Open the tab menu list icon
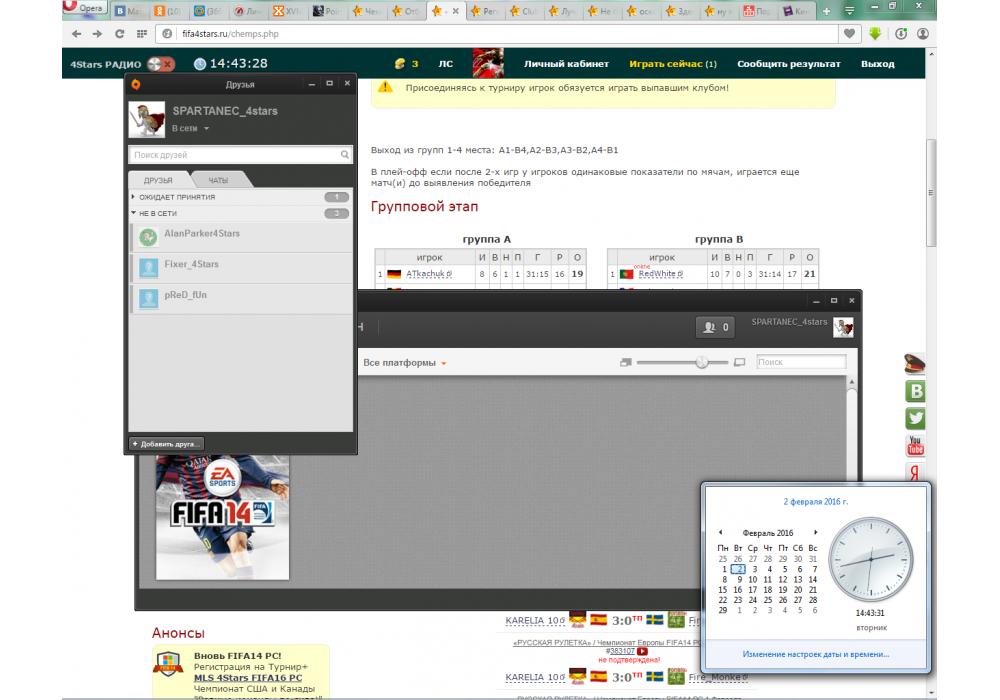 pos(849,11)
